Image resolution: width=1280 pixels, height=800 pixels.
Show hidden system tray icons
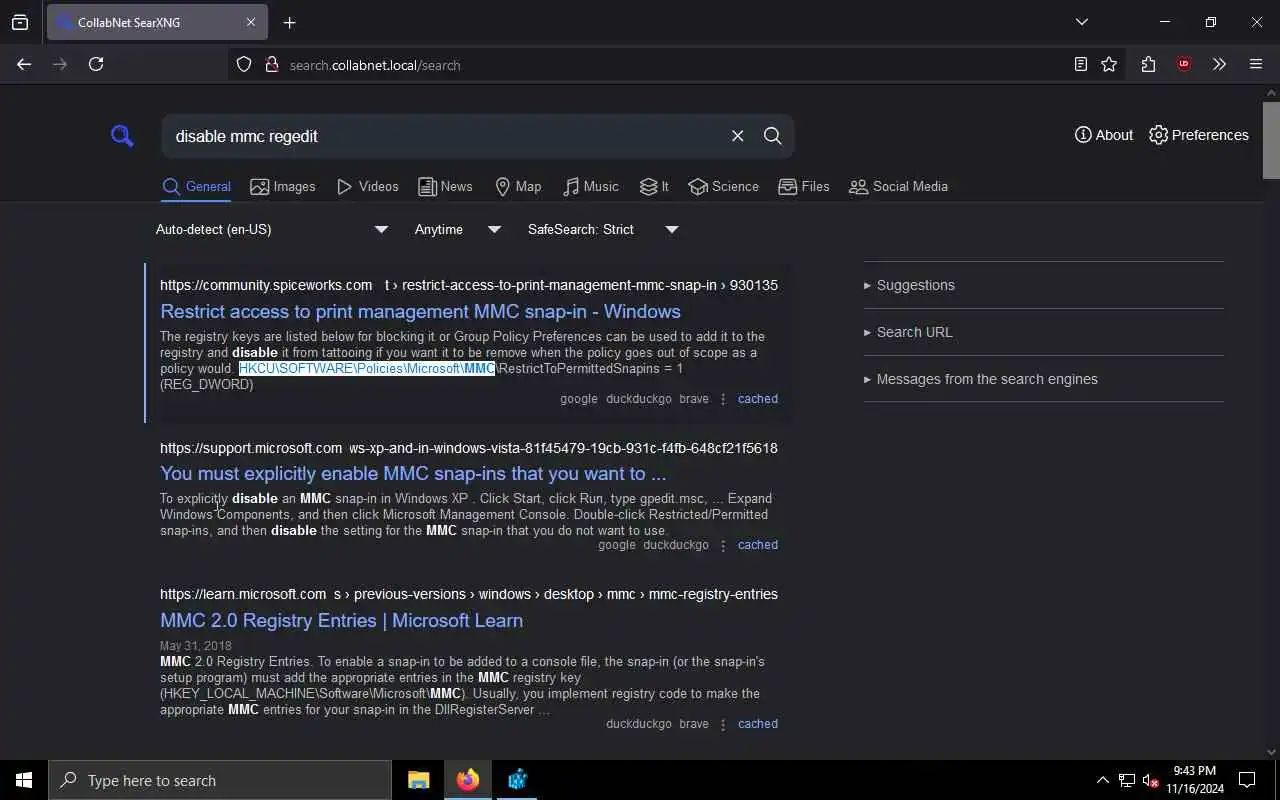(x=1102, y=780)
